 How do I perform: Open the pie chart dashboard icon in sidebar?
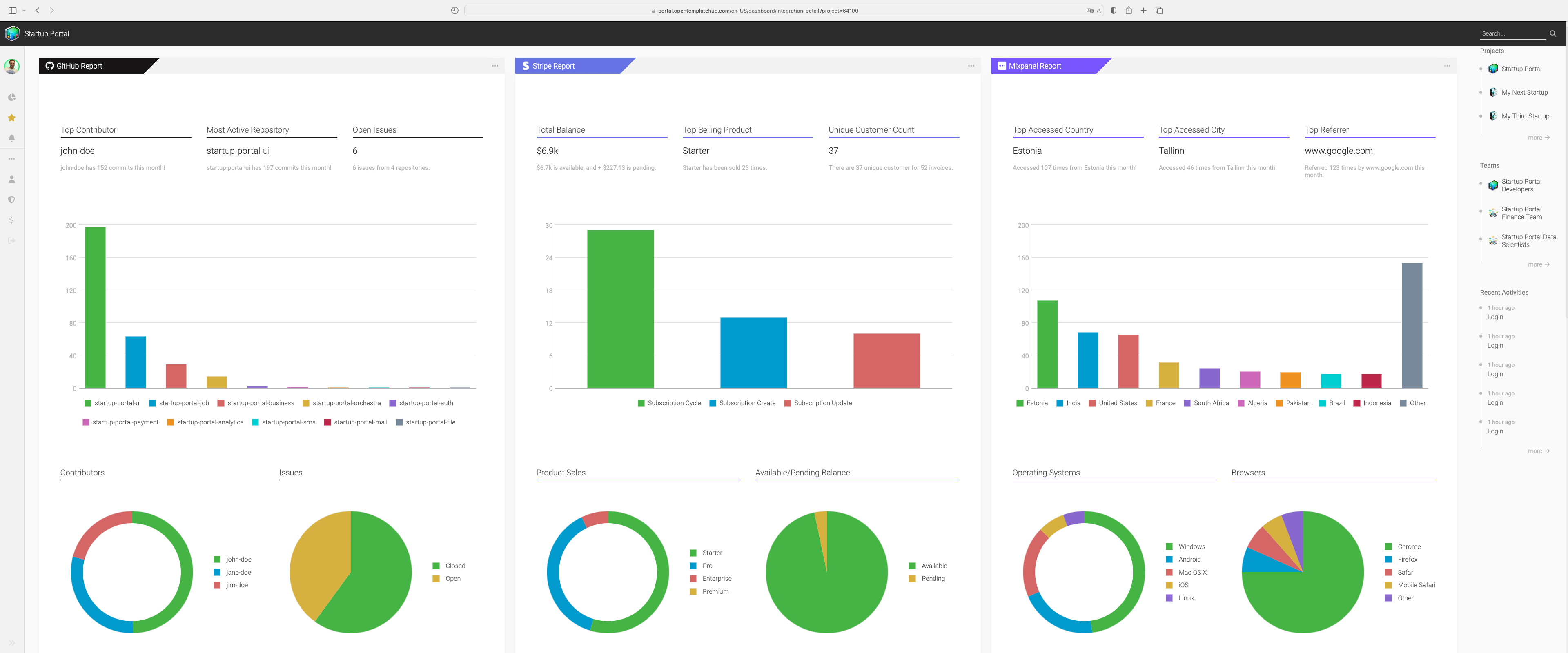[11, 98]
